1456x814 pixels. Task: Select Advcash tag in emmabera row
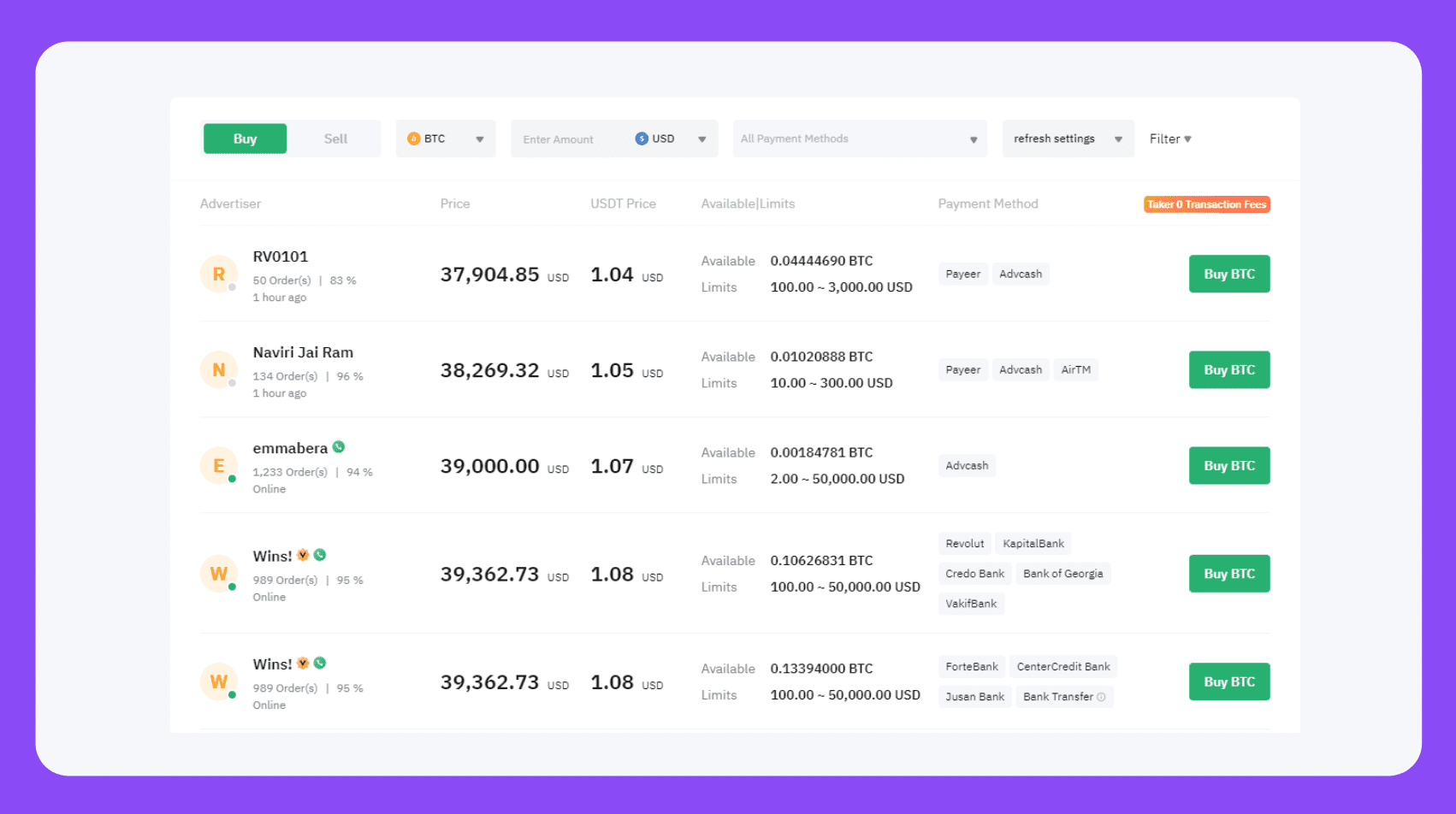[x=967, y=465]
